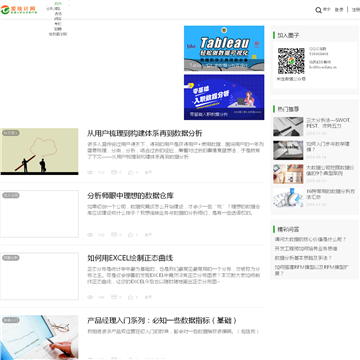The height and width of the screenshot is (360, 360).
Task: Open question 开发工程师如何培养业务思维
Action: (306, 249)
